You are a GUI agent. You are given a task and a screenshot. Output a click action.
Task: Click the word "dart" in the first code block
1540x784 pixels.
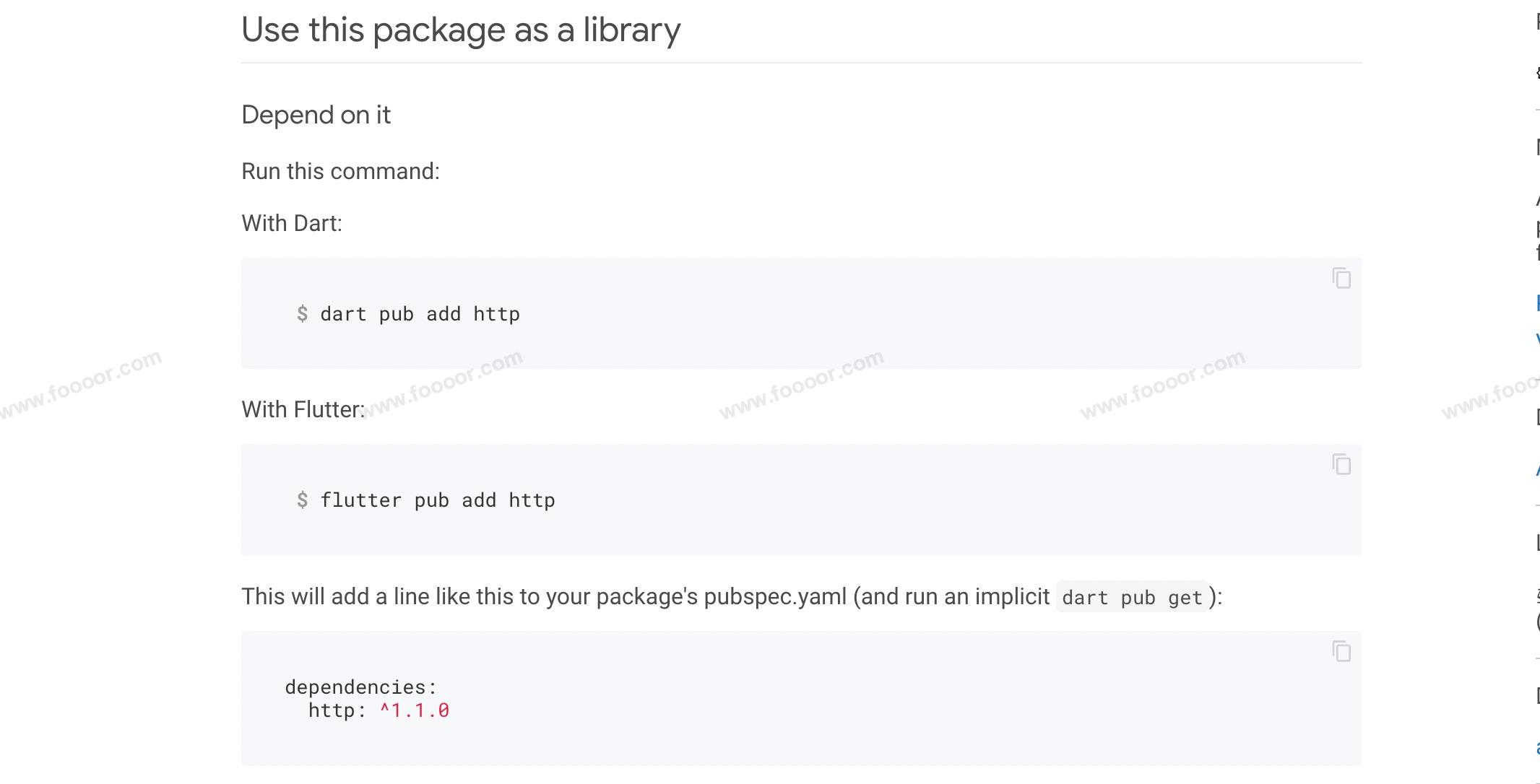(343, 314)
